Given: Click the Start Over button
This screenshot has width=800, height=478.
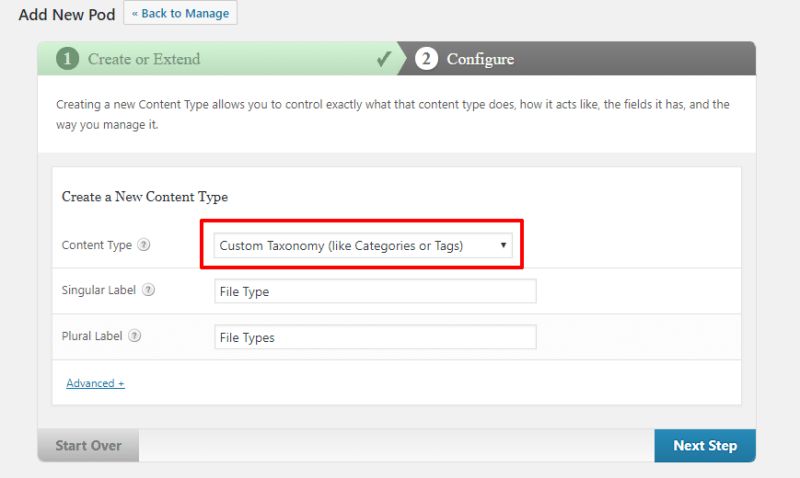Looking at the screenshot, I should [x=88, y=445].
